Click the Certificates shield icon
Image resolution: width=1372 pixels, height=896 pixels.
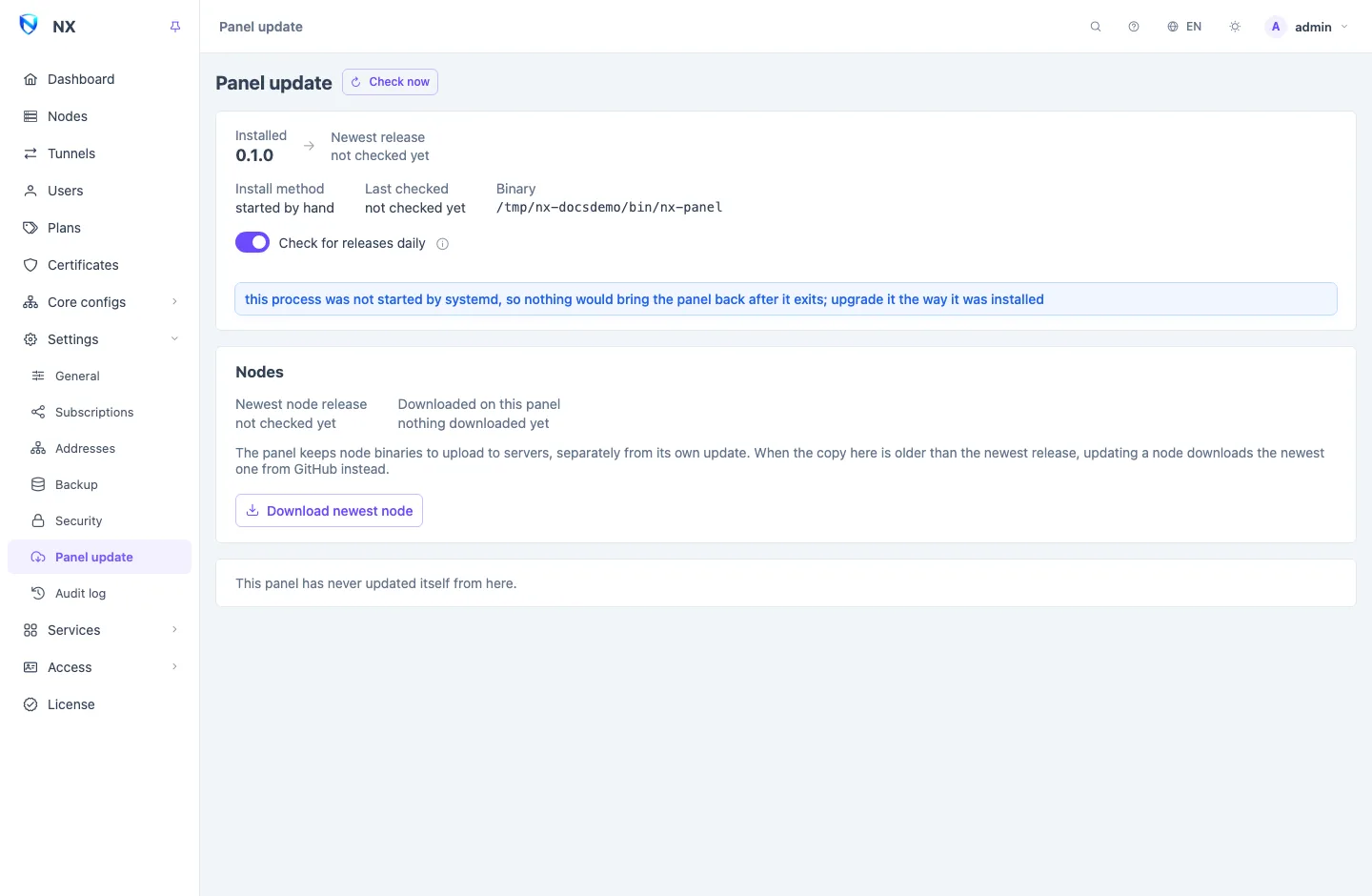(x=30, y=265)
